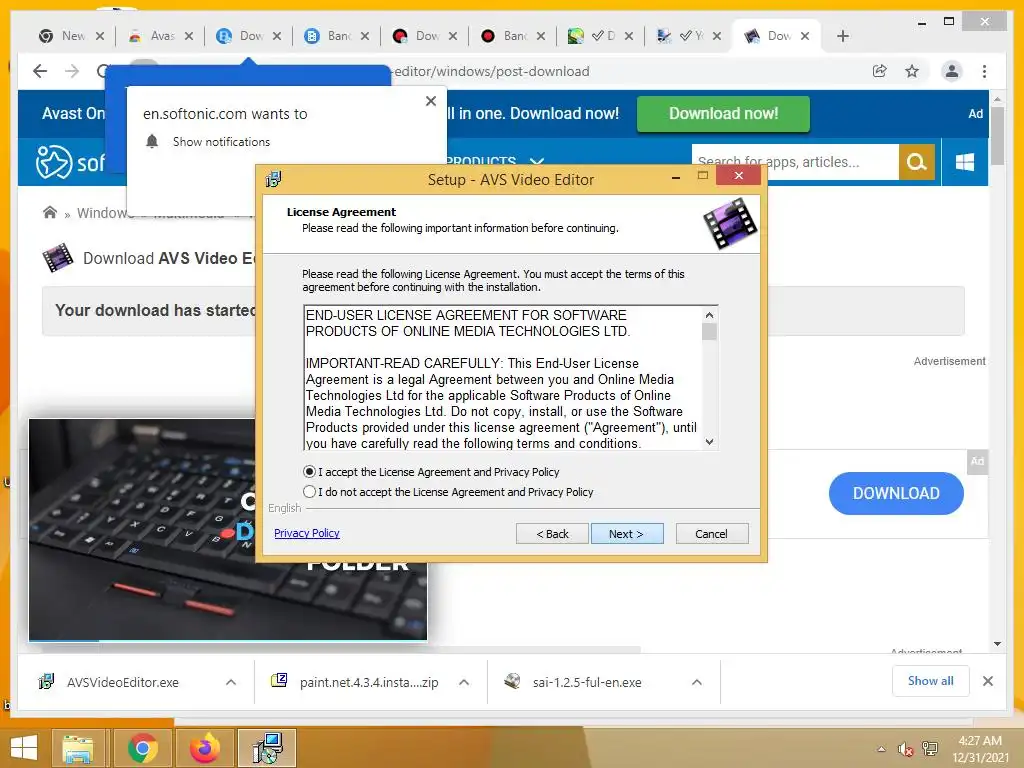This screenshot has height=768, width=1024.
Task: Expand the PRODUCTS menu chevron
Action: [537, 161]
